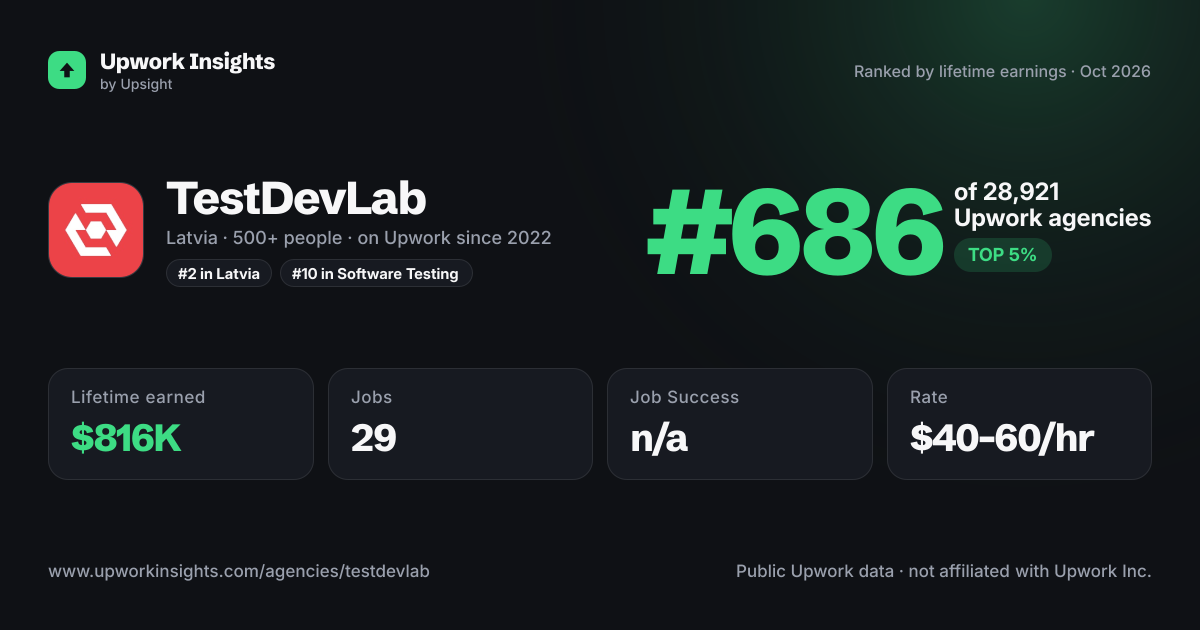The height and width of the screenshot is (630, 1200).
Task: Click the green Upwork Insights arrow logo
Action: tap(67, 70)
